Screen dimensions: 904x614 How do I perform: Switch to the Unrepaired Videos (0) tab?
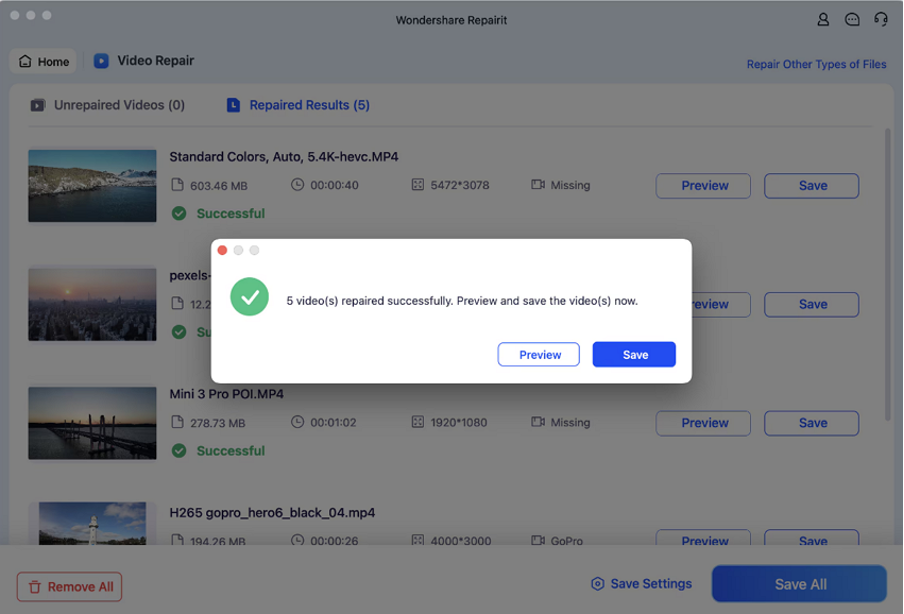(x=108, y=105)
